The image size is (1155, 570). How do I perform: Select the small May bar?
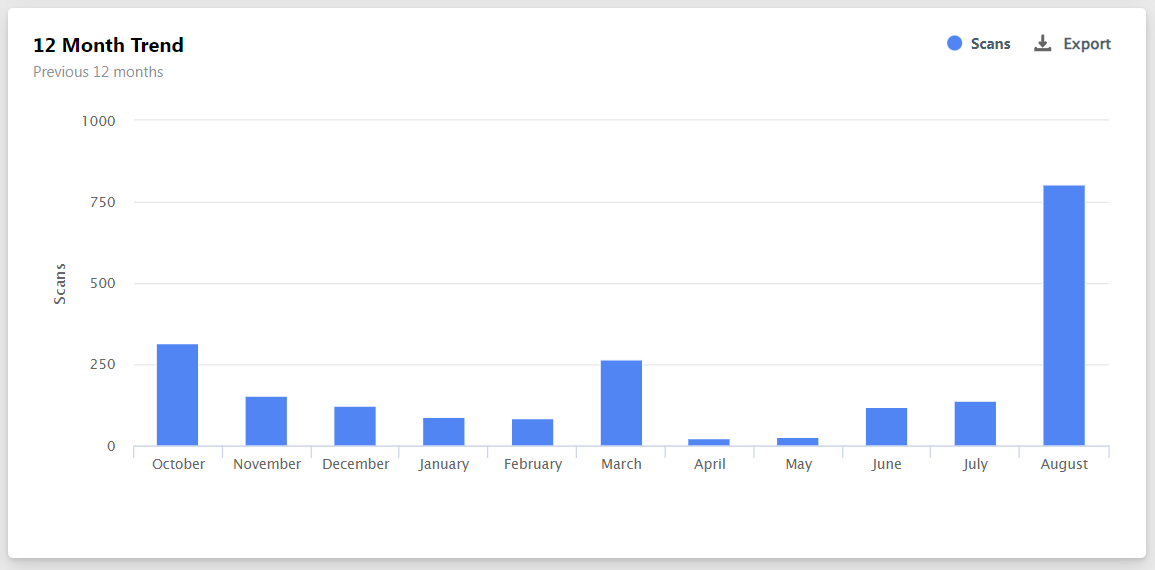(798, 441)
